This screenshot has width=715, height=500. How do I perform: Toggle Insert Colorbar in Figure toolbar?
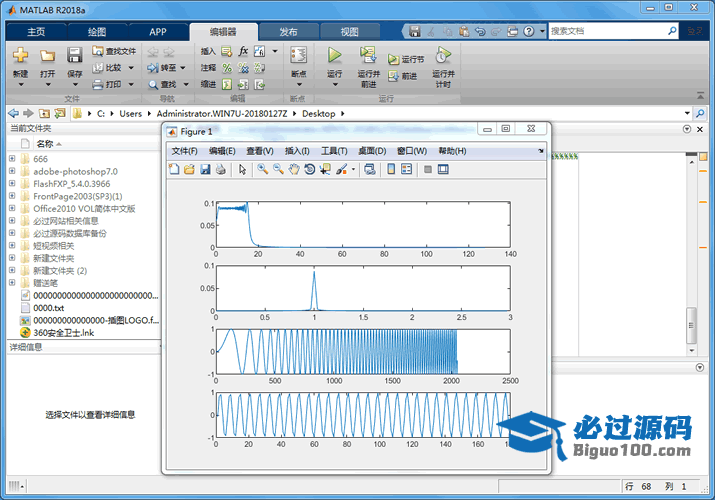[x=390, y=170]
